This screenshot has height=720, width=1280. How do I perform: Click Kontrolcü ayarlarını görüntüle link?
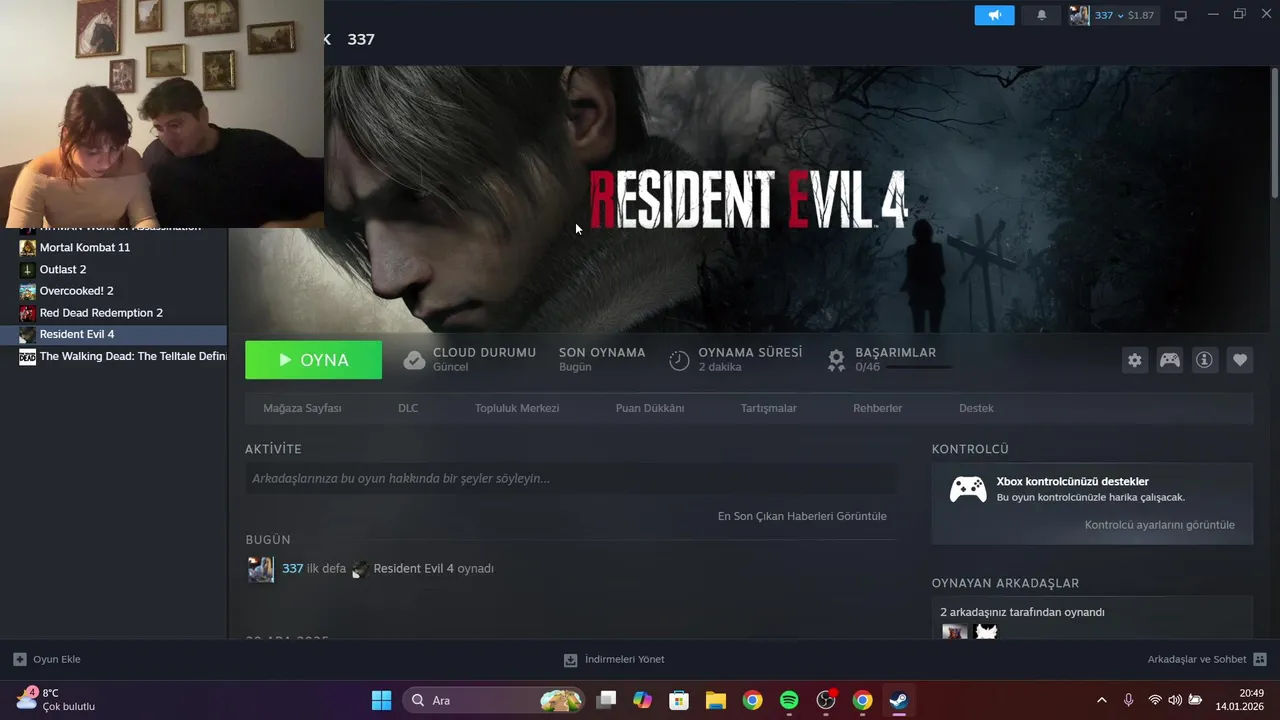(1160, 524)
